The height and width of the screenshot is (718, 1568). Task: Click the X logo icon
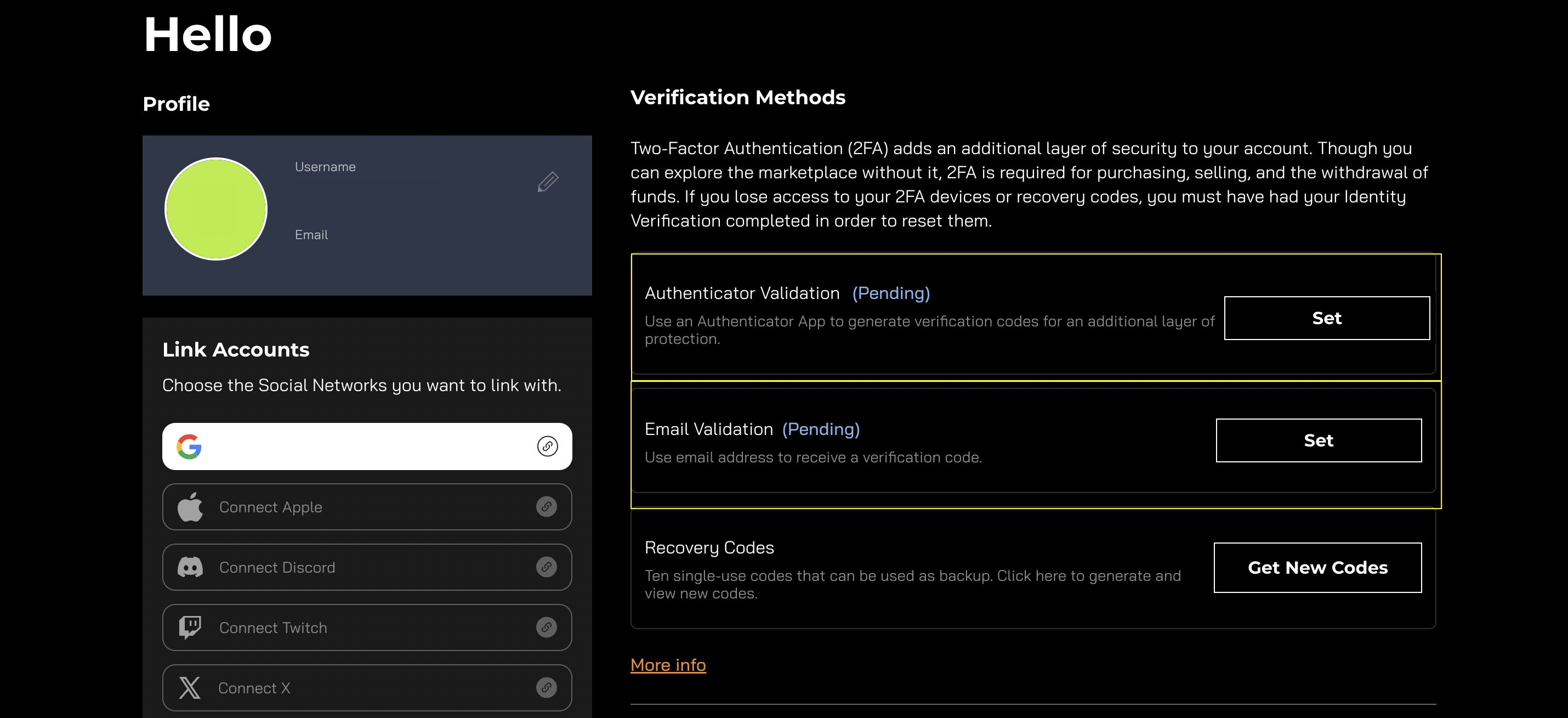[190, 687]
